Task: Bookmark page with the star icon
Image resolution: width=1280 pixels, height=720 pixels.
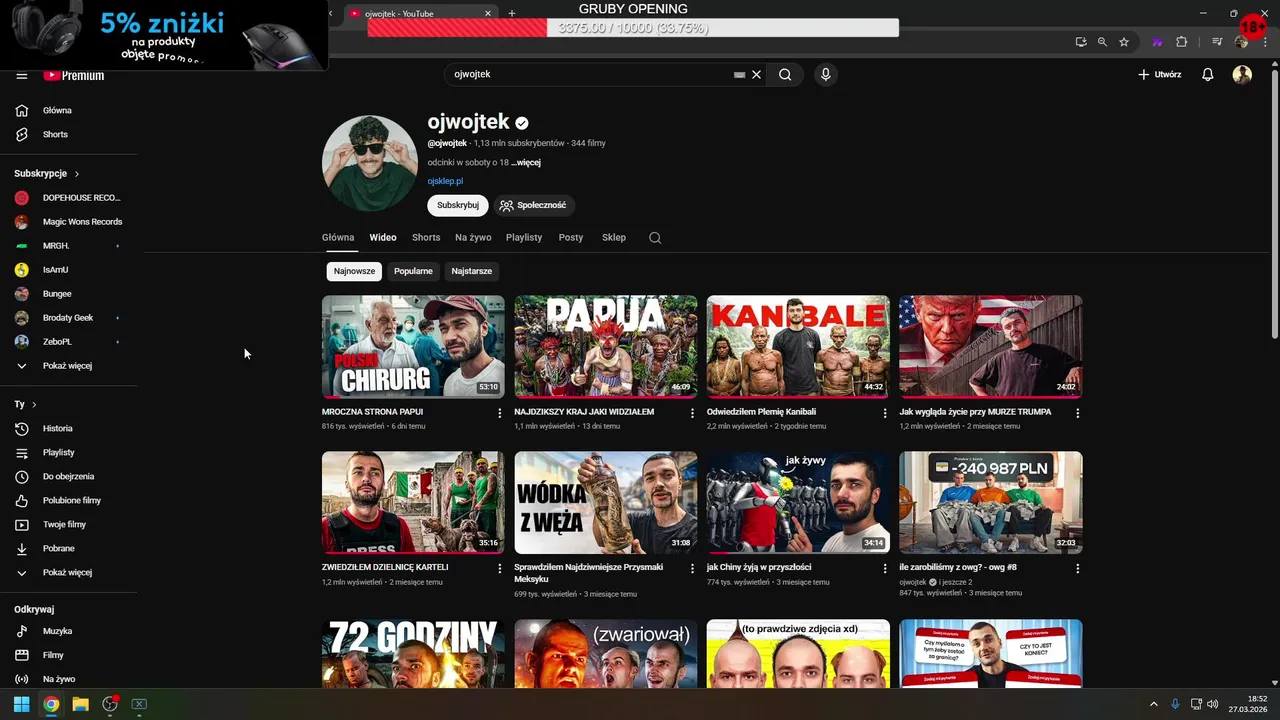Action: (x=1124, y=42)
